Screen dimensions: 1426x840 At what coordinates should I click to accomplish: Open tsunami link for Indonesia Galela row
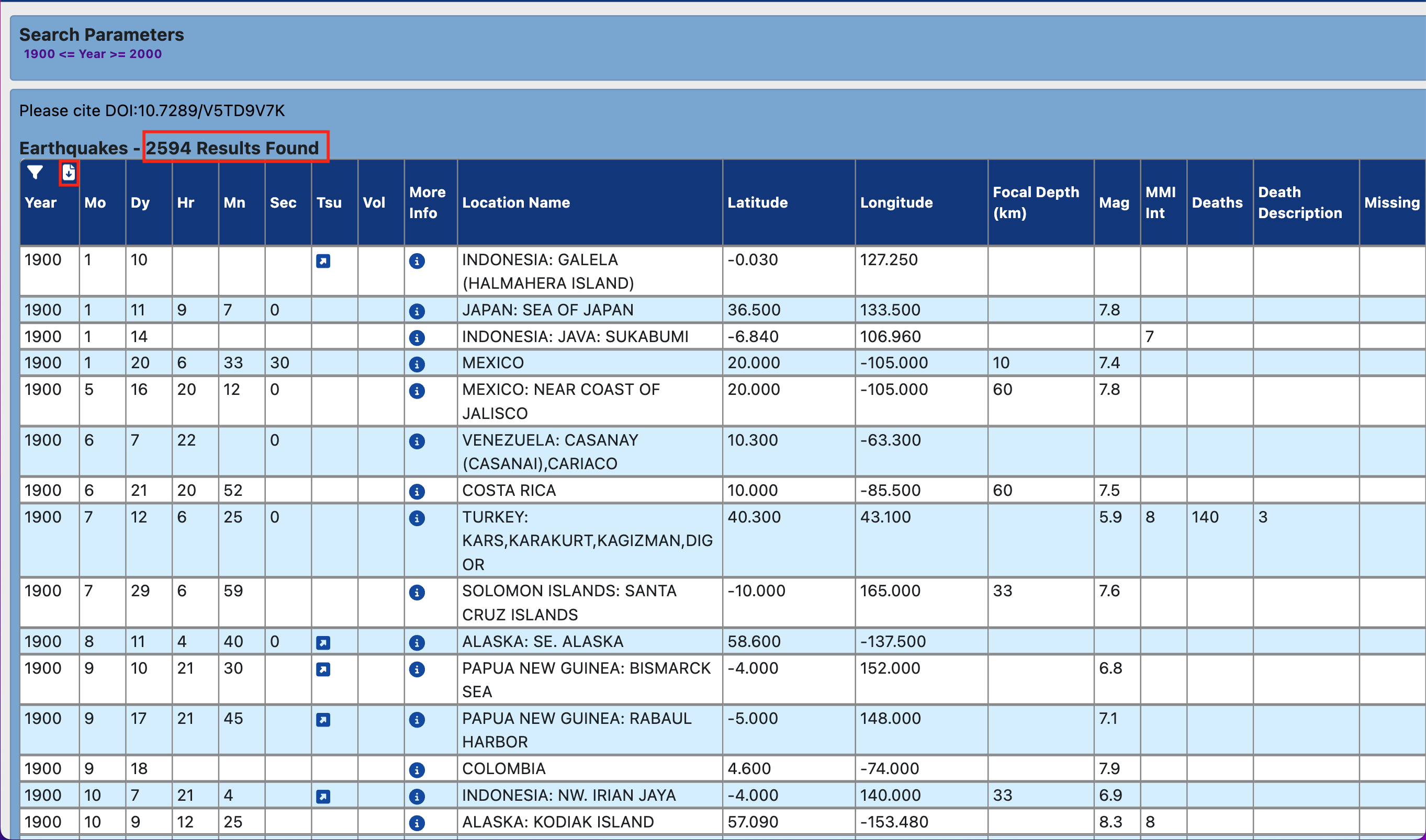[x=323, y=261]
